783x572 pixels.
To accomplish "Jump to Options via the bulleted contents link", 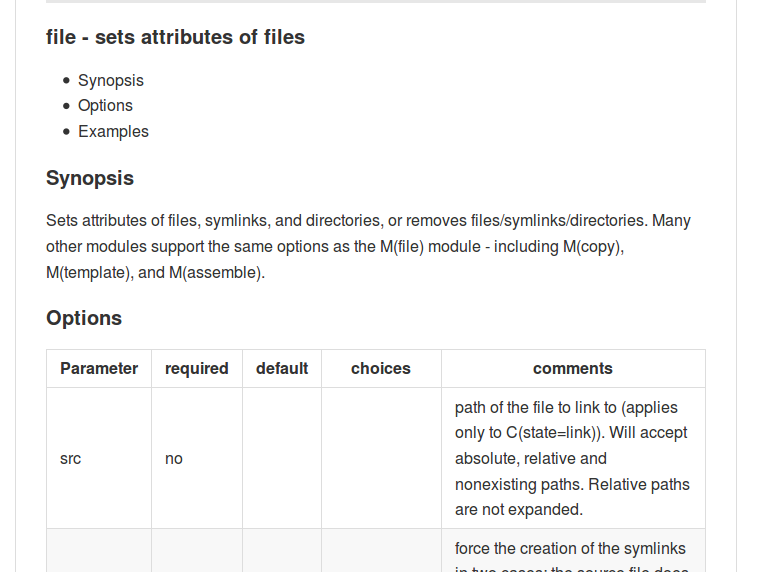I will click(105, 105).
